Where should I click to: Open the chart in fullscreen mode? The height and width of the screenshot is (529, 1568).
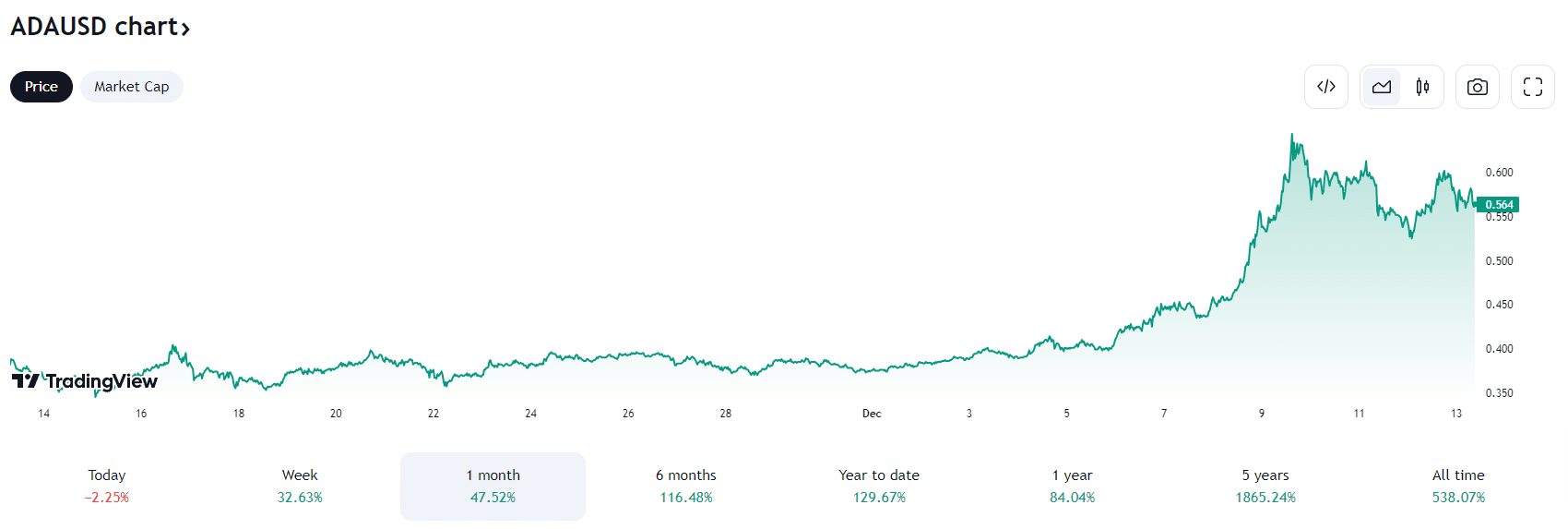click(x=1533, y=87)
